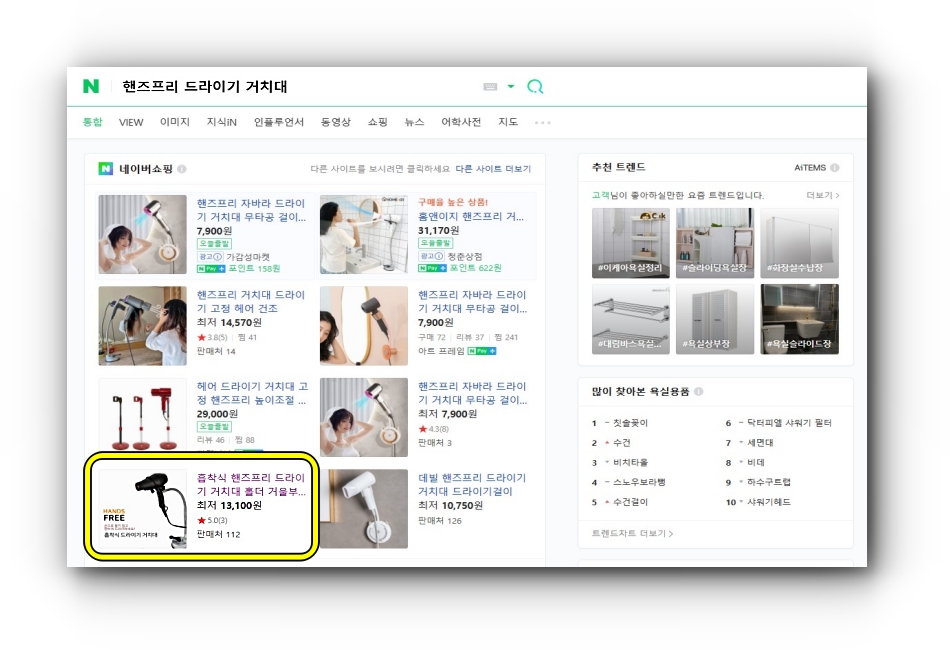The width and height of the screenshot is (950, 650).
Task: Click the green Naver N logo
Action: coord(91,86)
